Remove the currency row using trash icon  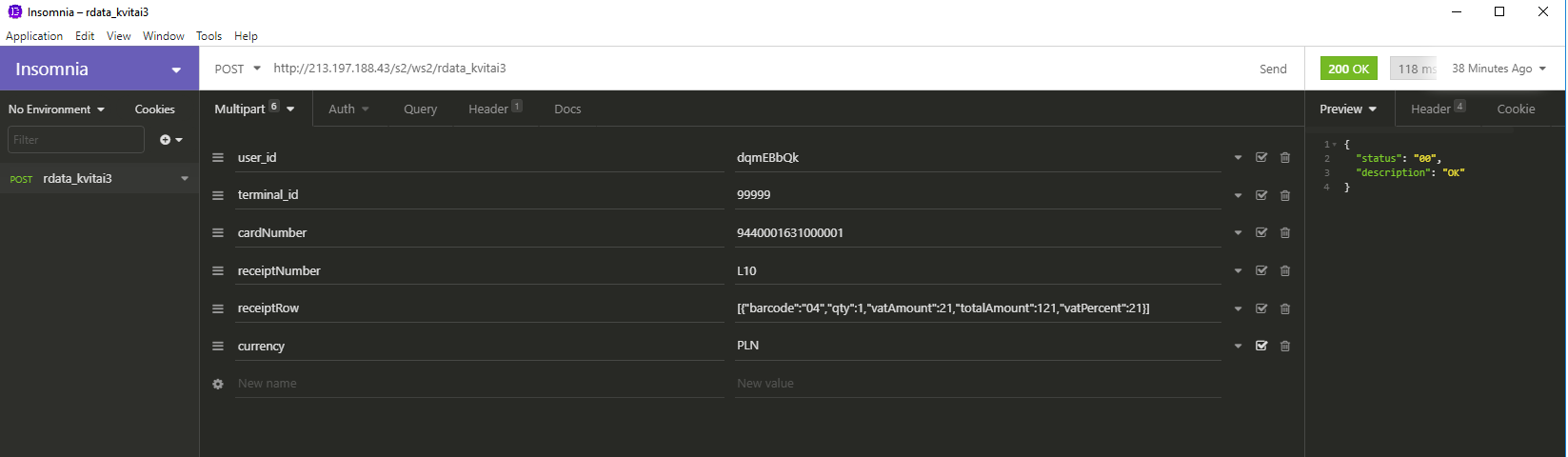tap(1284, 347)
